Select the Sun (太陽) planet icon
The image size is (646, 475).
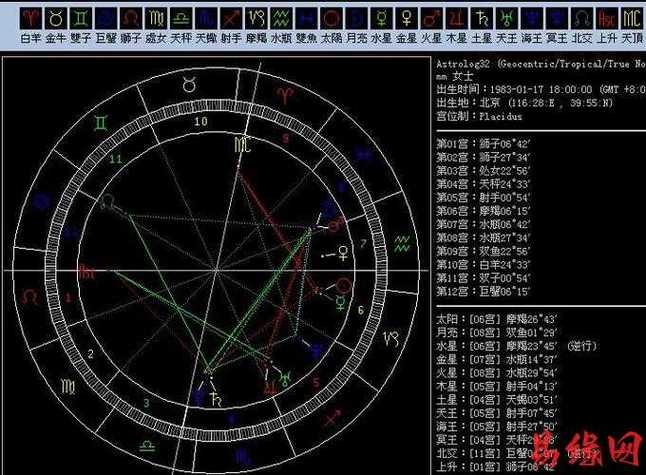click(x=332, y=19)
